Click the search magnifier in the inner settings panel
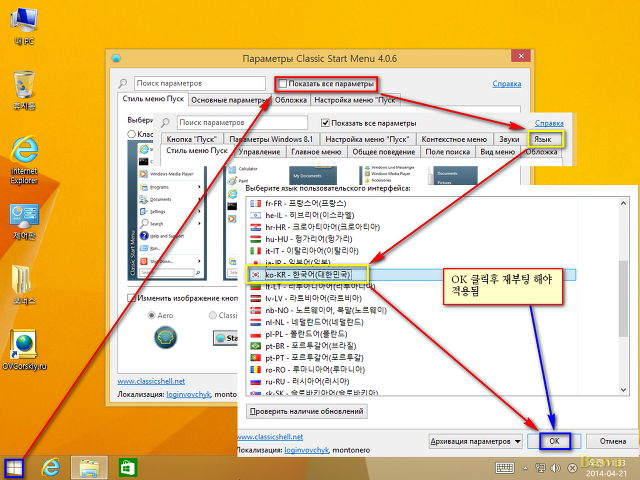The height and width of the screenshot is (480, 640). 165,122
